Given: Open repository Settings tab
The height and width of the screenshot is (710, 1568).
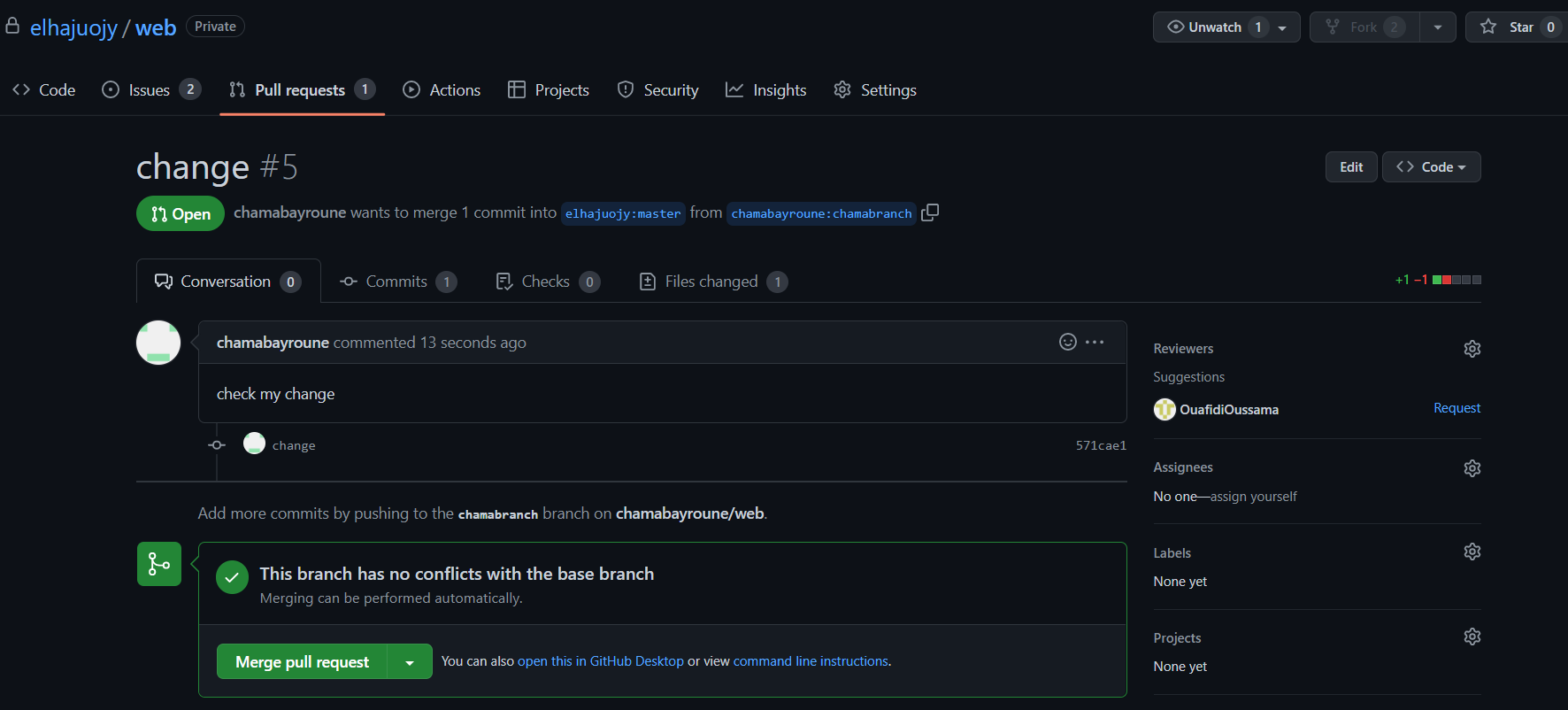Looking at the screenshot, I should [875, 89].
